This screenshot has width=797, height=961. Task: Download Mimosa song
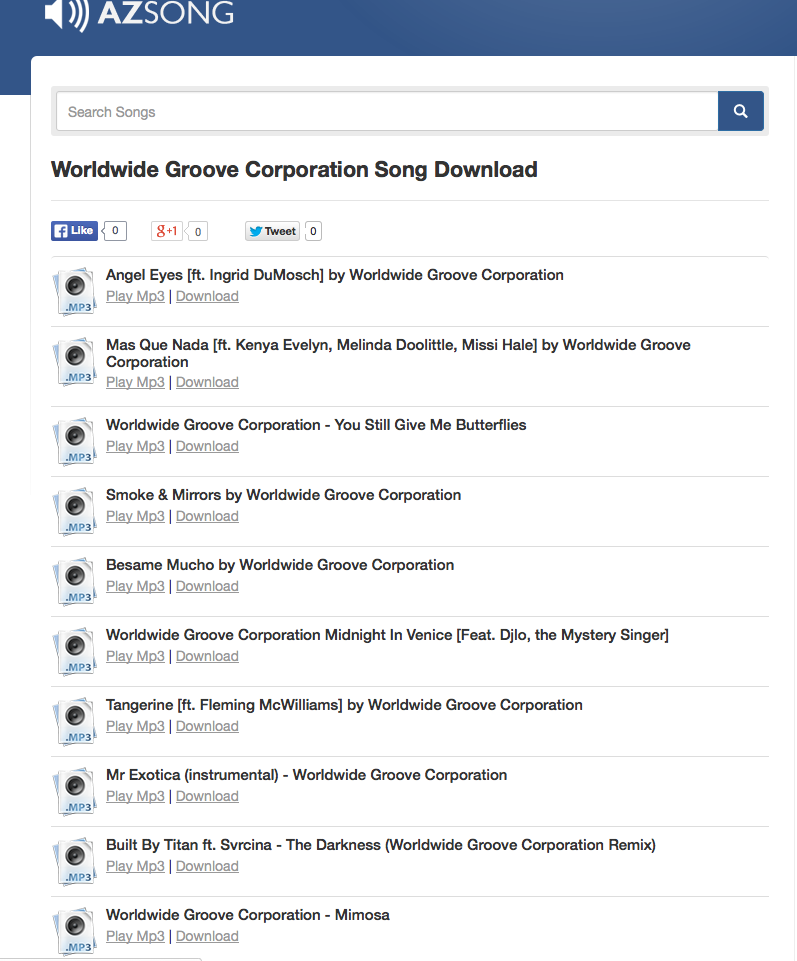[207, 936]
